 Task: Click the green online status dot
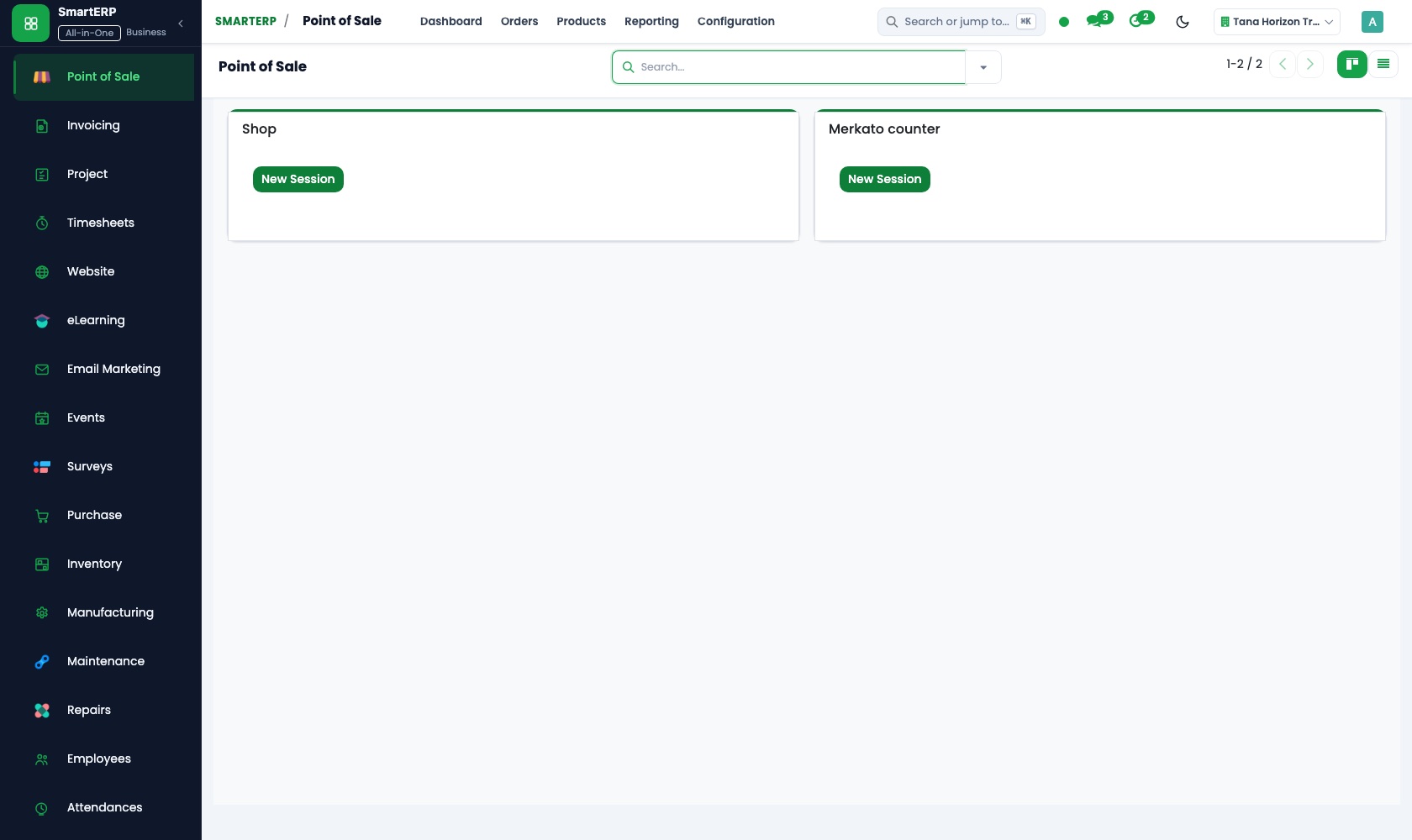[1064, 22]
